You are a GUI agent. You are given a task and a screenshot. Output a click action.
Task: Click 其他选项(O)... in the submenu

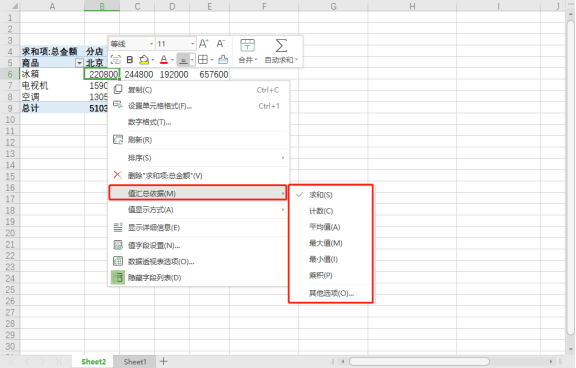tap(331, 293)
